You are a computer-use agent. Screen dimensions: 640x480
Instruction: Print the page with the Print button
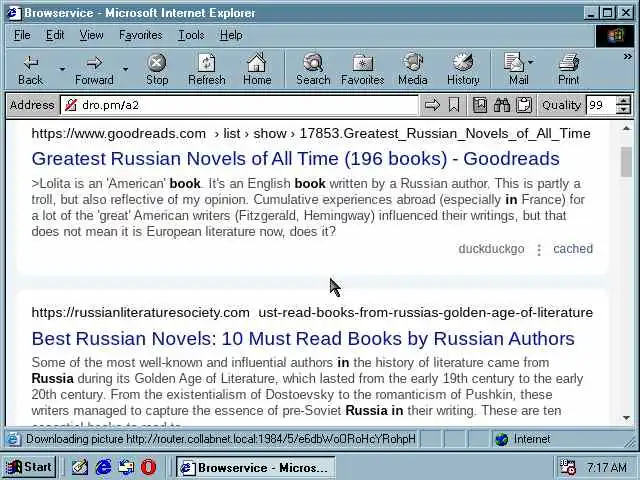click(569, 69)
